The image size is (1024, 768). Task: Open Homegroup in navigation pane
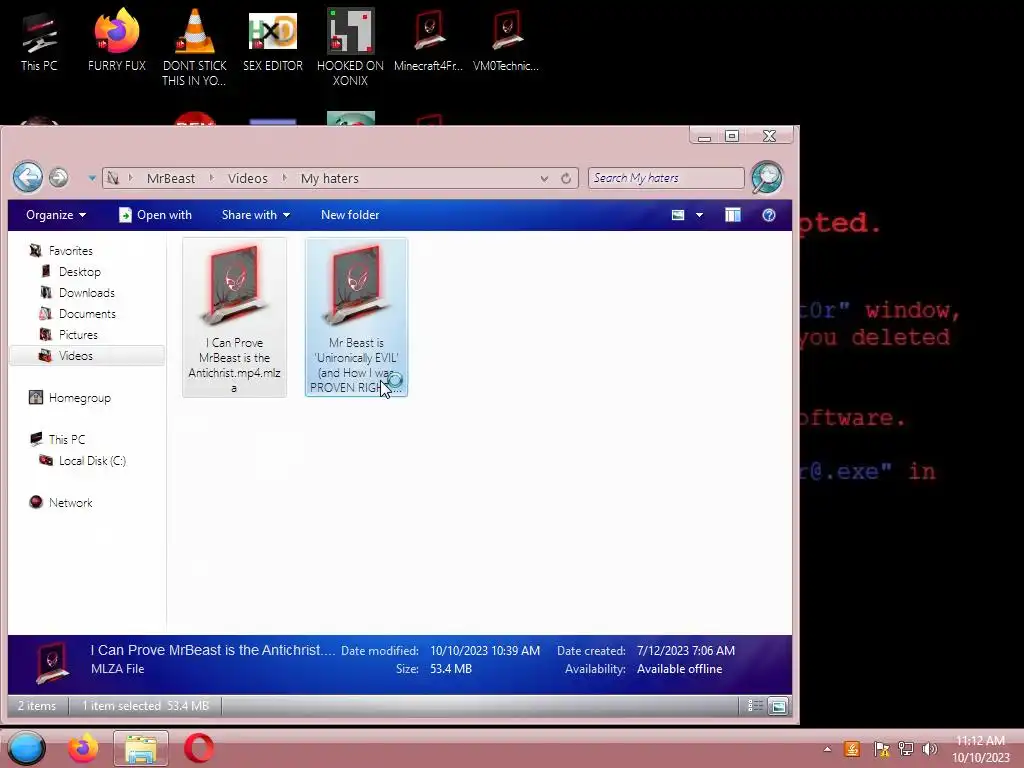pos(70,398)
